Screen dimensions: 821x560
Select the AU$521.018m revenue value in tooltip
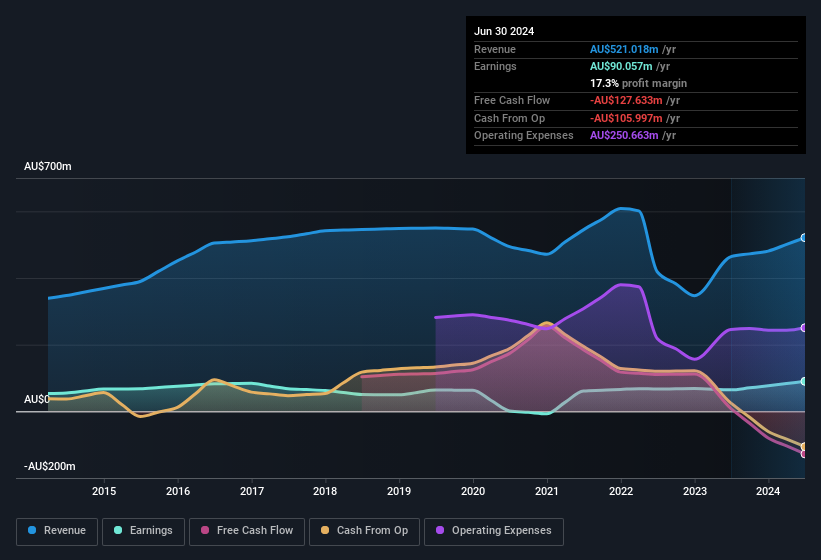tap(624, 49)
